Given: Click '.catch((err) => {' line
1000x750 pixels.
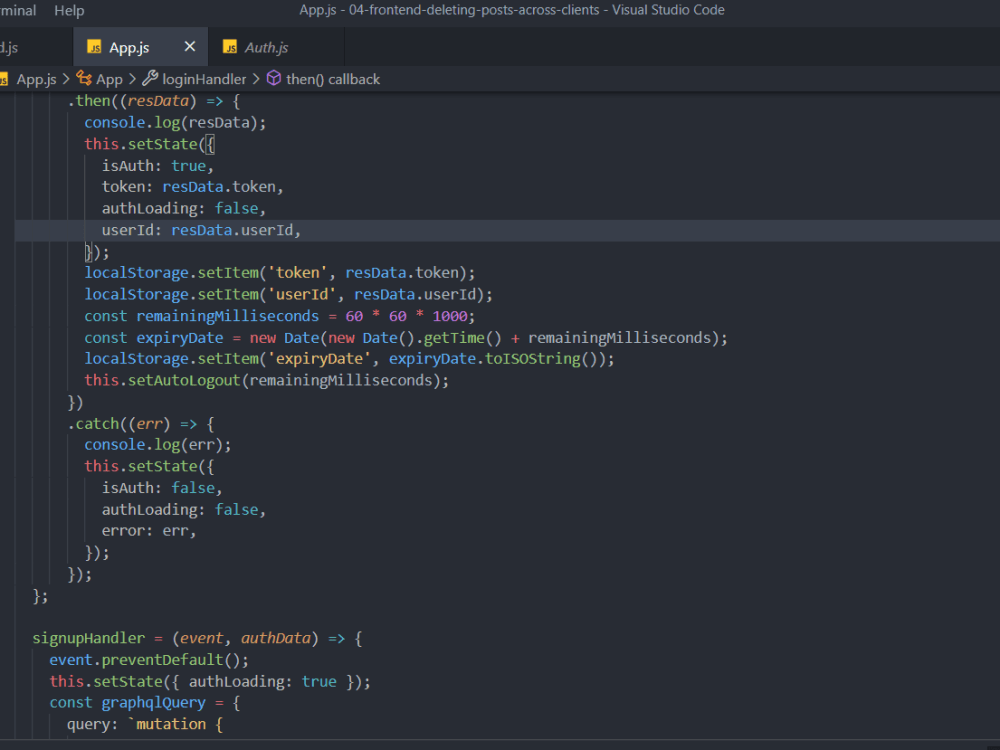Looking at the screenshot, I should (x=141, y=424).
